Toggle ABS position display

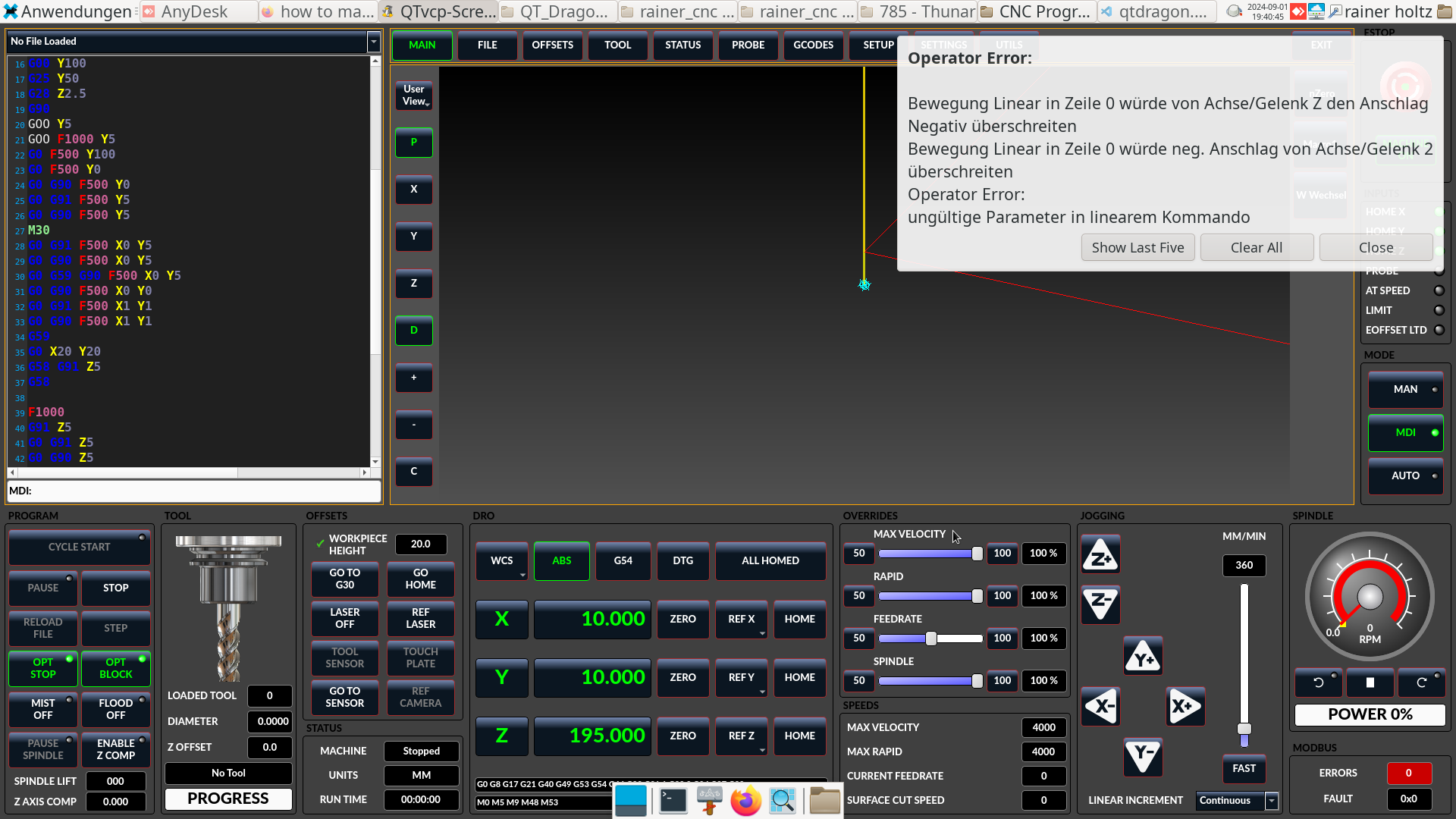(561, 561)
